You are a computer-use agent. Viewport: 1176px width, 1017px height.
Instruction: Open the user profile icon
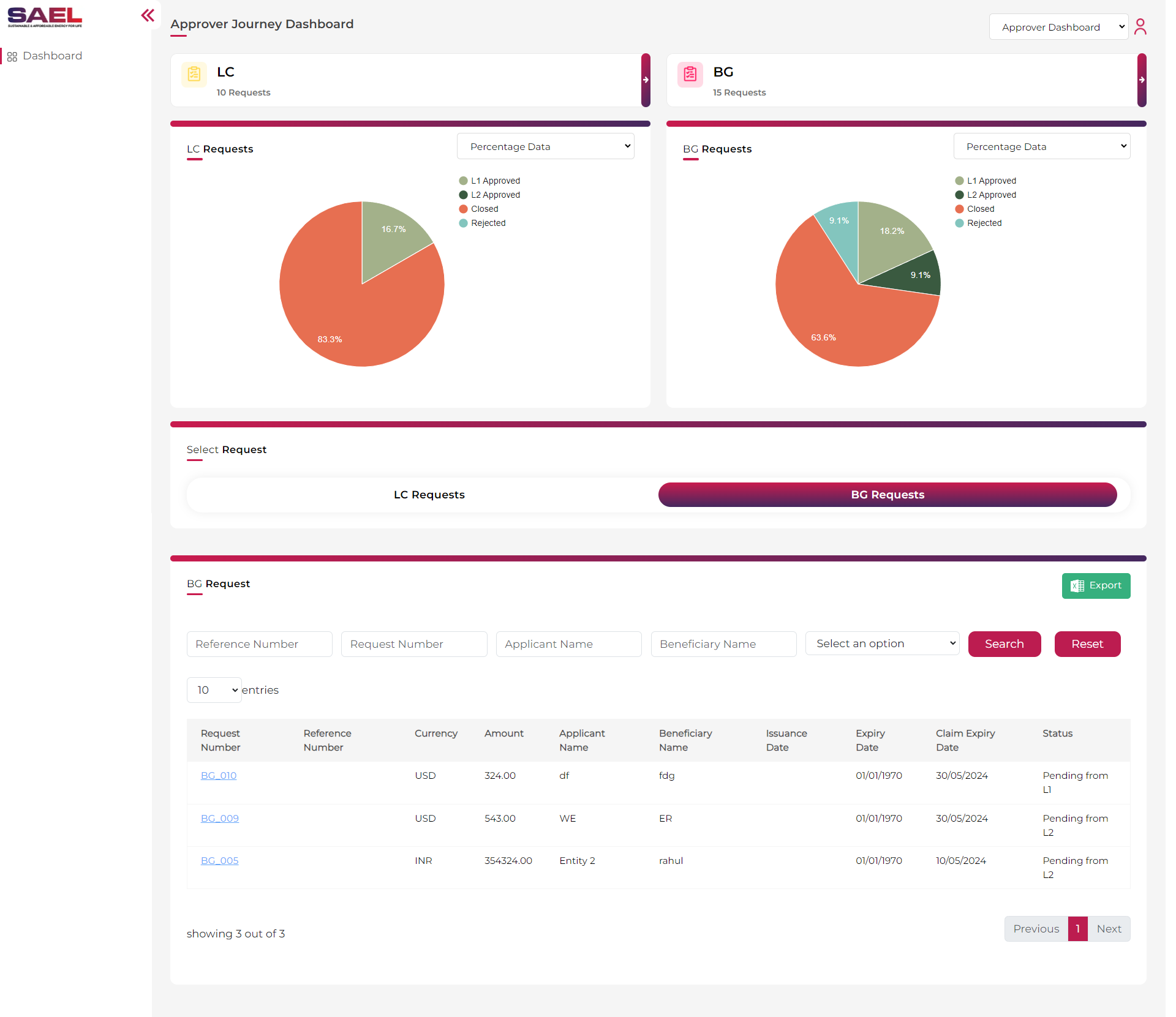click(1140, 27)
